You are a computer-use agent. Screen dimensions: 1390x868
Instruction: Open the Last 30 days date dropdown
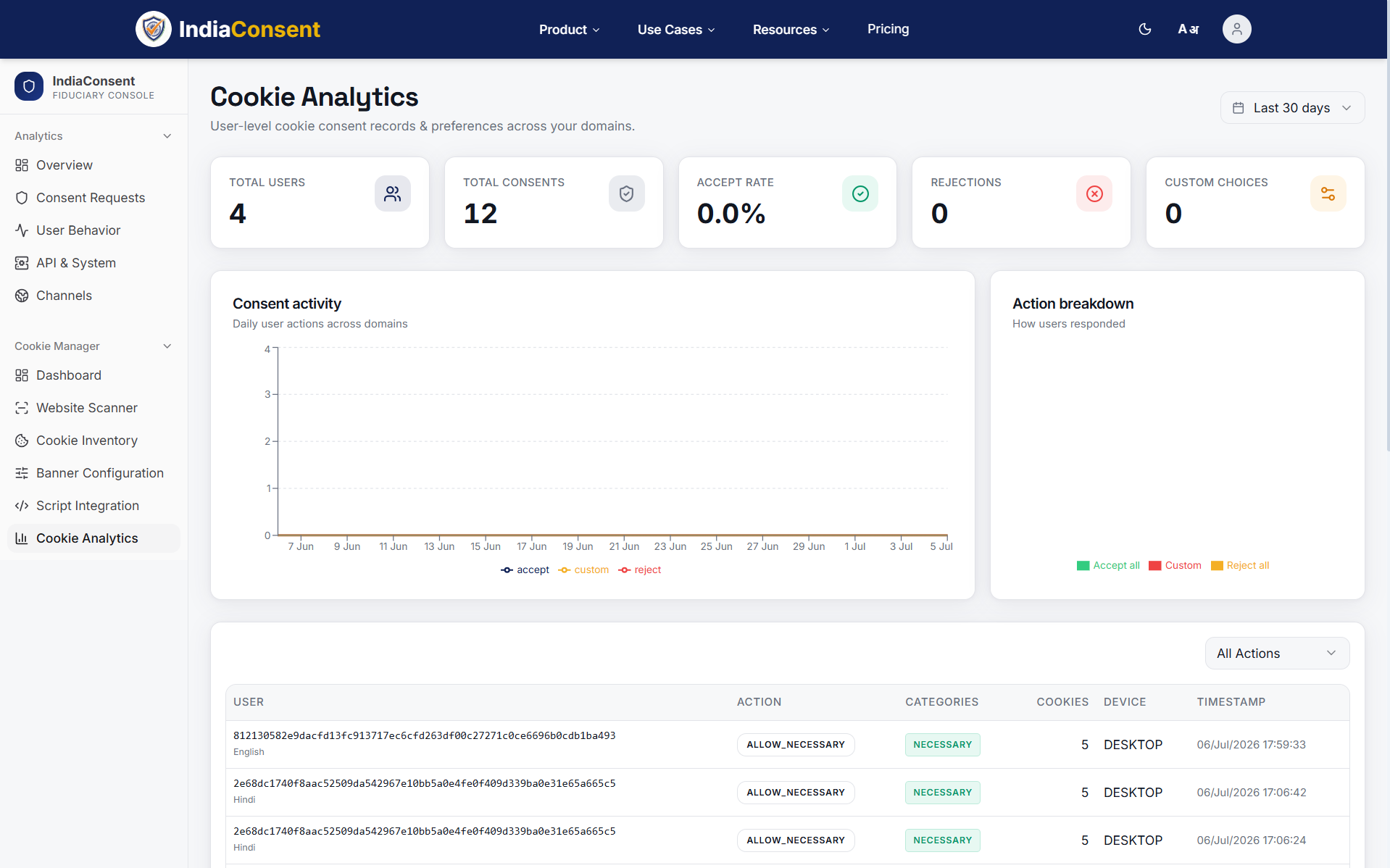click(x=1292, y=108)
